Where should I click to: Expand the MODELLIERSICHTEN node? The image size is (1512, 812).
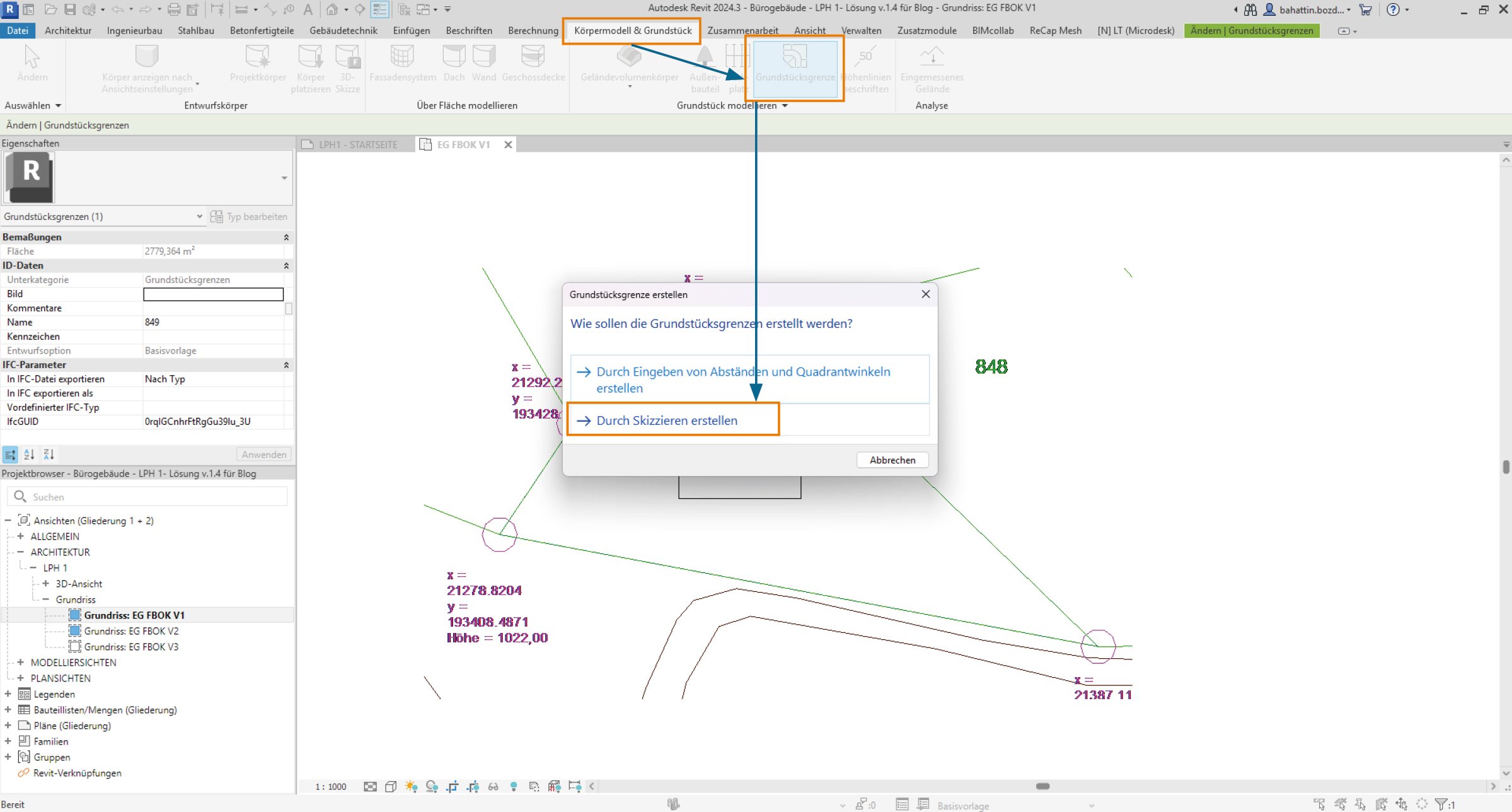(x=20, y=663)
